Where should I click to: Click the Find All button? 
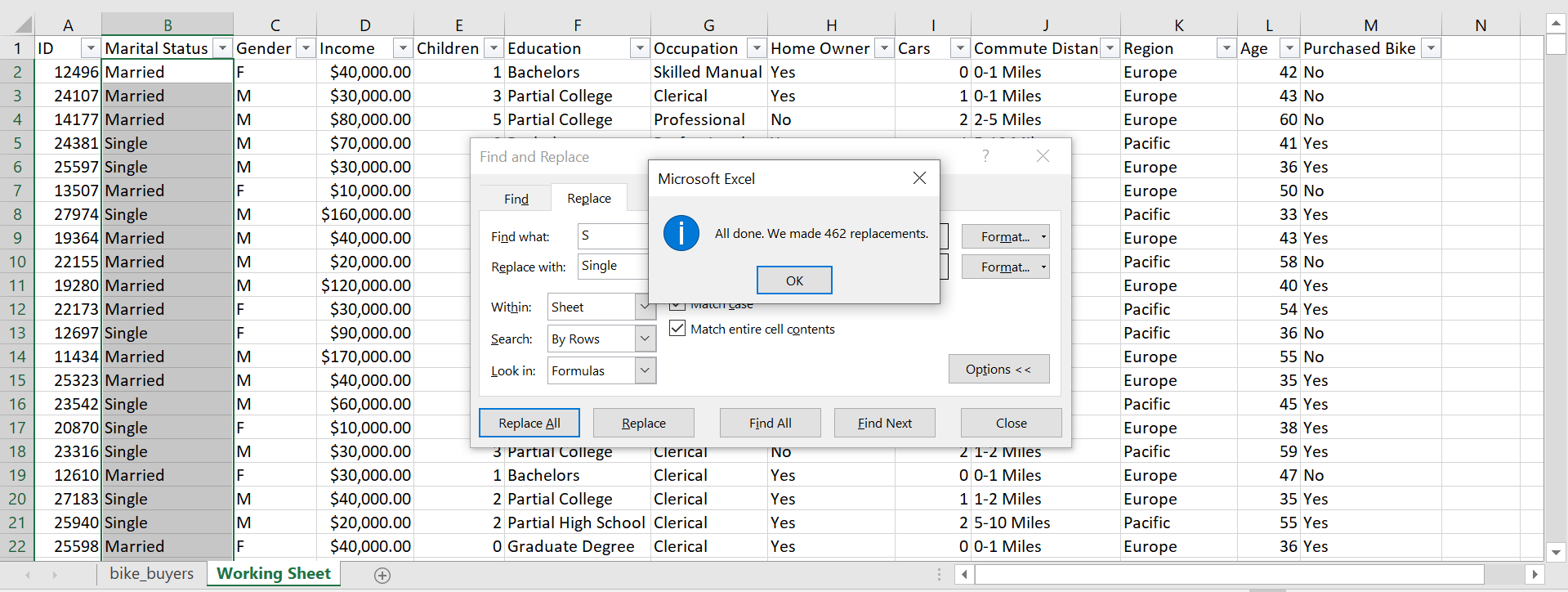(771, 423)
